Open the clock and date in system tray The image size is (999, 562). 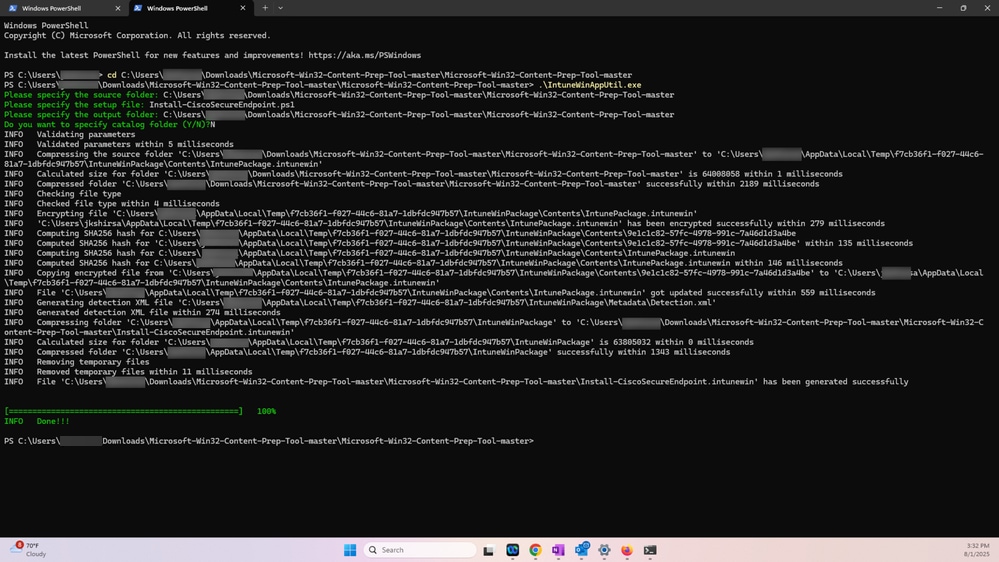click(x=977, y=550)
